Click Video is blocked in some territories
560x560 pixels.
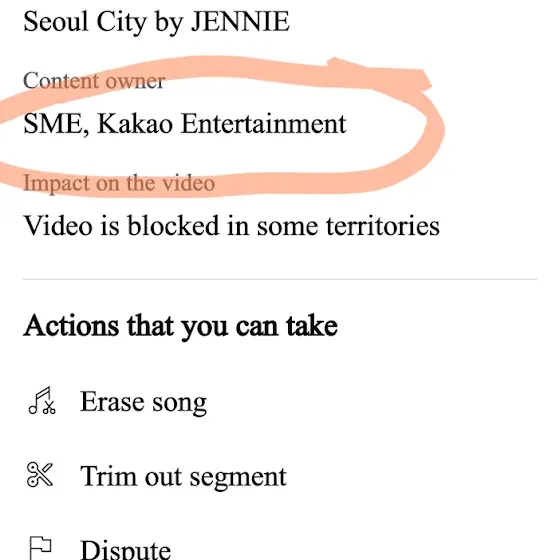pyautogui.click(x=231, y=226)
